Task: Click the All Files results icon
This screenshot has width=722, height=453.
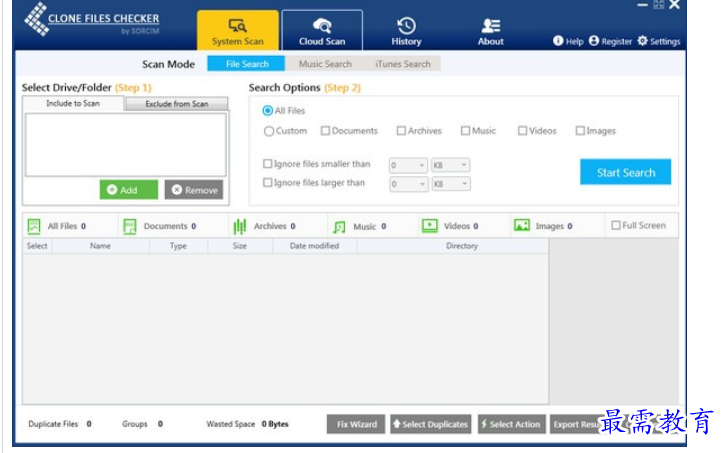Action: (x=34, y=226)
